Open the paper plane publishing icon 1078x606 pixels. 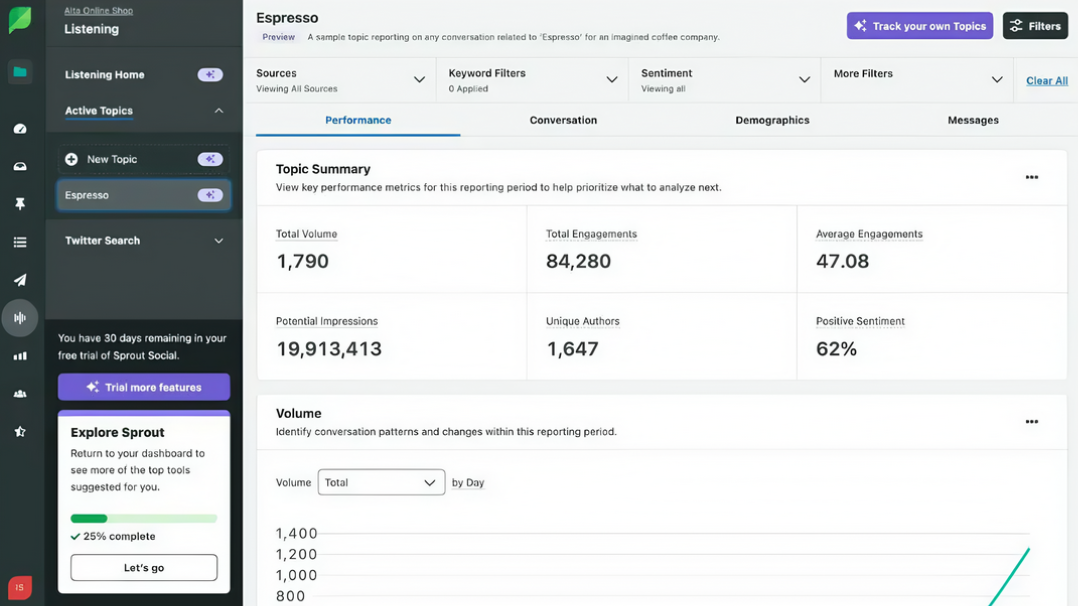(20, 281)
